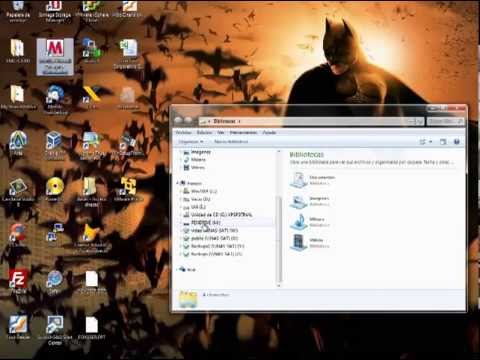Open the blue triangle desktop application icon
Screen dimensions: 480x360
(18, 143)
